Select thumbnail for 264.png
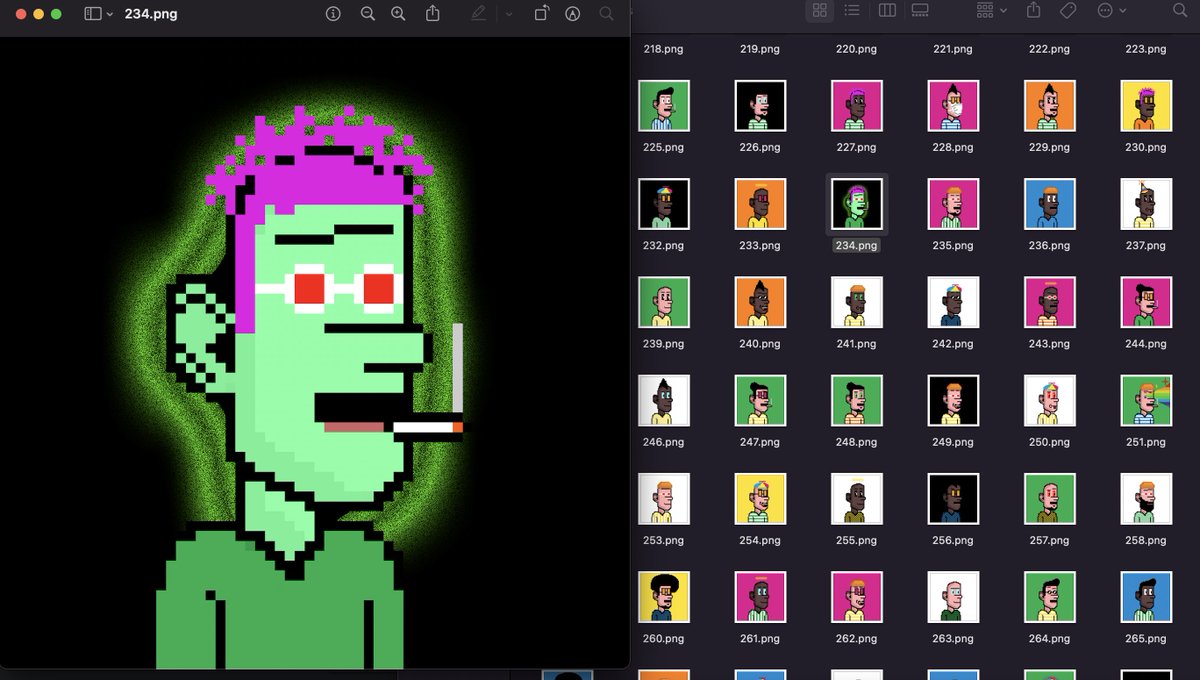The image size is (1200, 680). (x=1050, y=596)
